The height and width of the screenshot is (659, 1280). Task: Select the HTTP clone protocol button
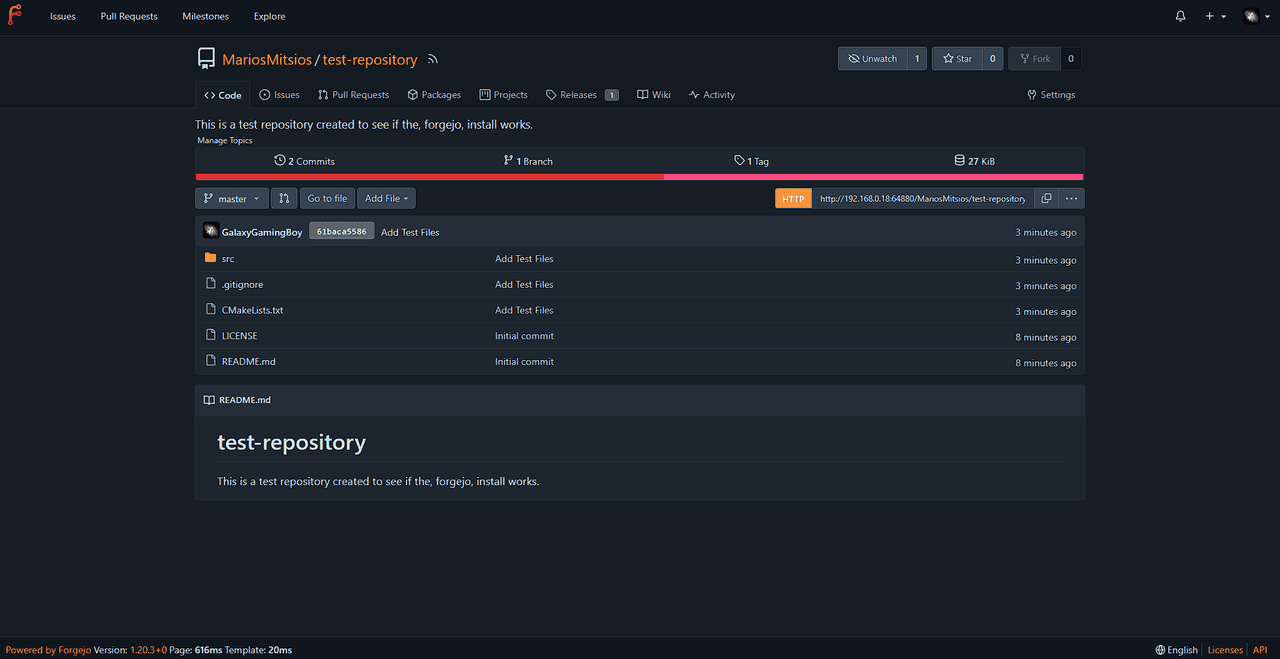pos(792,199)
